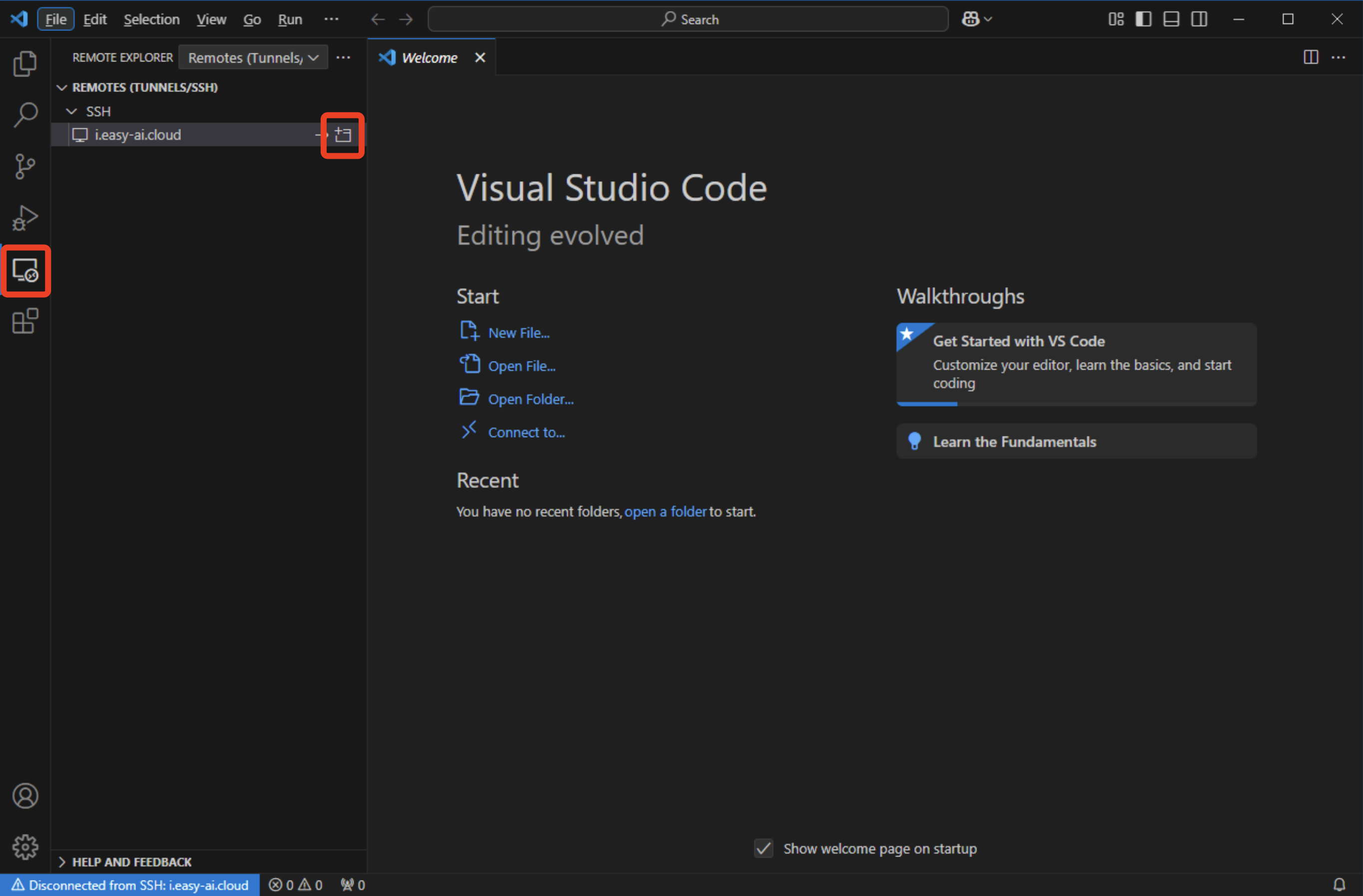Click the Open Folder... link
Screen dimensions: 1363x896
tap(531, 399)
